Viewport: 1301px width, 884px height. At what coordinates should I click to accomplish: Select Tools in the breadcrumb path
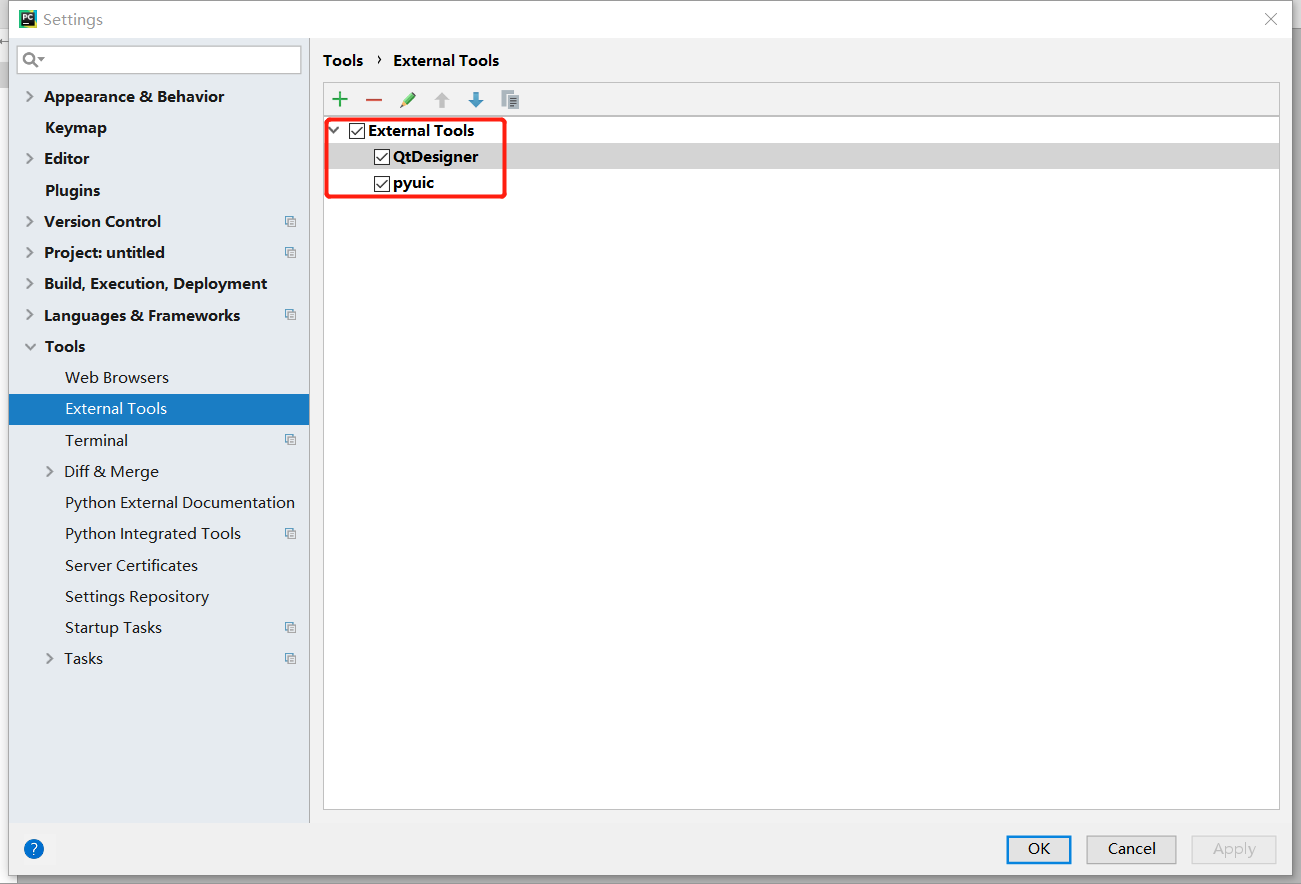coord(343,60)
